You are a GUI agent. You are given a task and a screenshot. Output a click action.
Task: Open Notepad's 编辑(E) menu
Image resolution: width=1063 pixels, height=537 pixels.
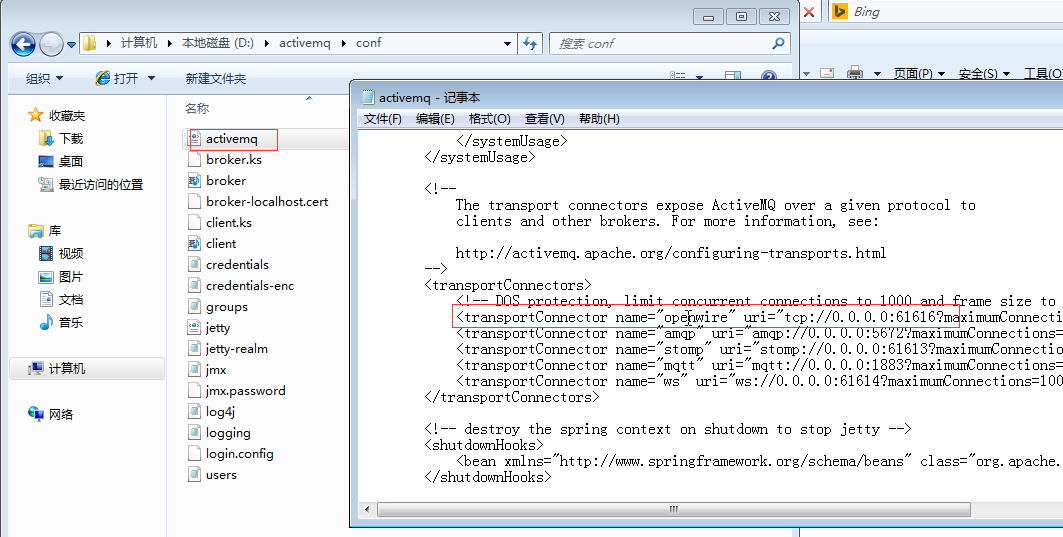point(435,119)
